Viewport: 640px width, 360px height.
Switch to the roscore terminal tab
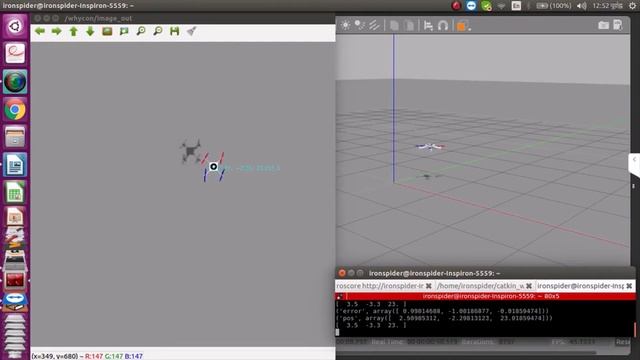tap(380, 286)
